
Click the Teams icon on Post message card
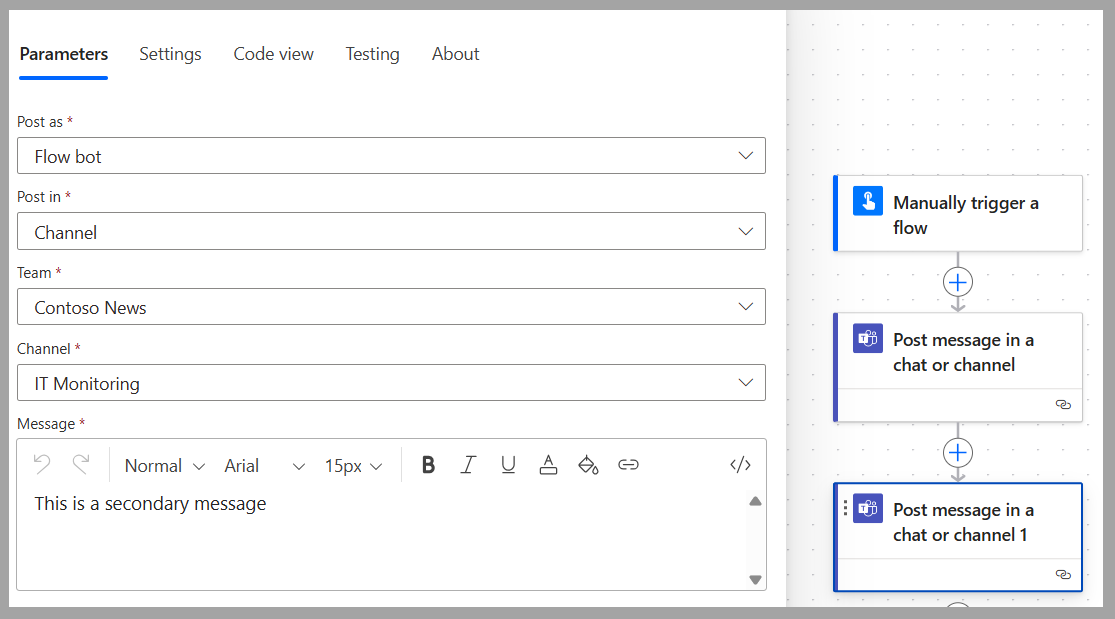click(867, 339)
